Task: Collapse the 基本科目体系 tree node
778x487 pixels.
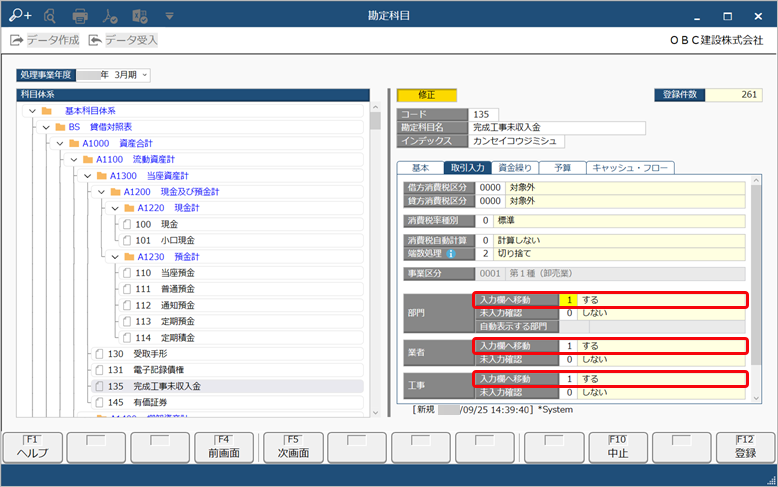Action: (x=32, y=111)
